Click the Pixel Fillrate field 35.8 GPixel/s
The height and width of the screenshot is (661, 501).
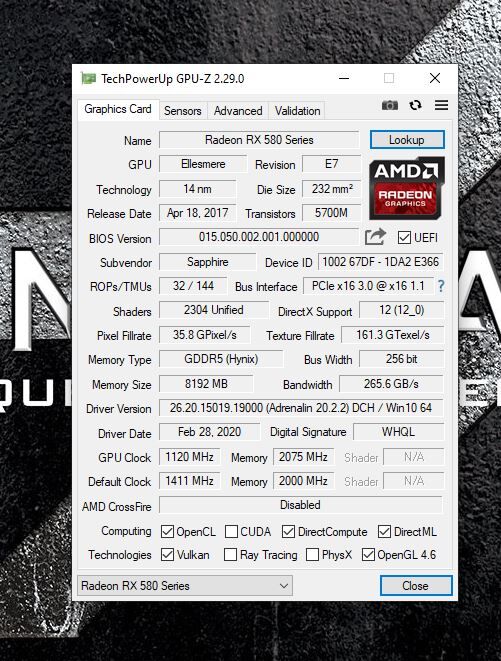205,335
